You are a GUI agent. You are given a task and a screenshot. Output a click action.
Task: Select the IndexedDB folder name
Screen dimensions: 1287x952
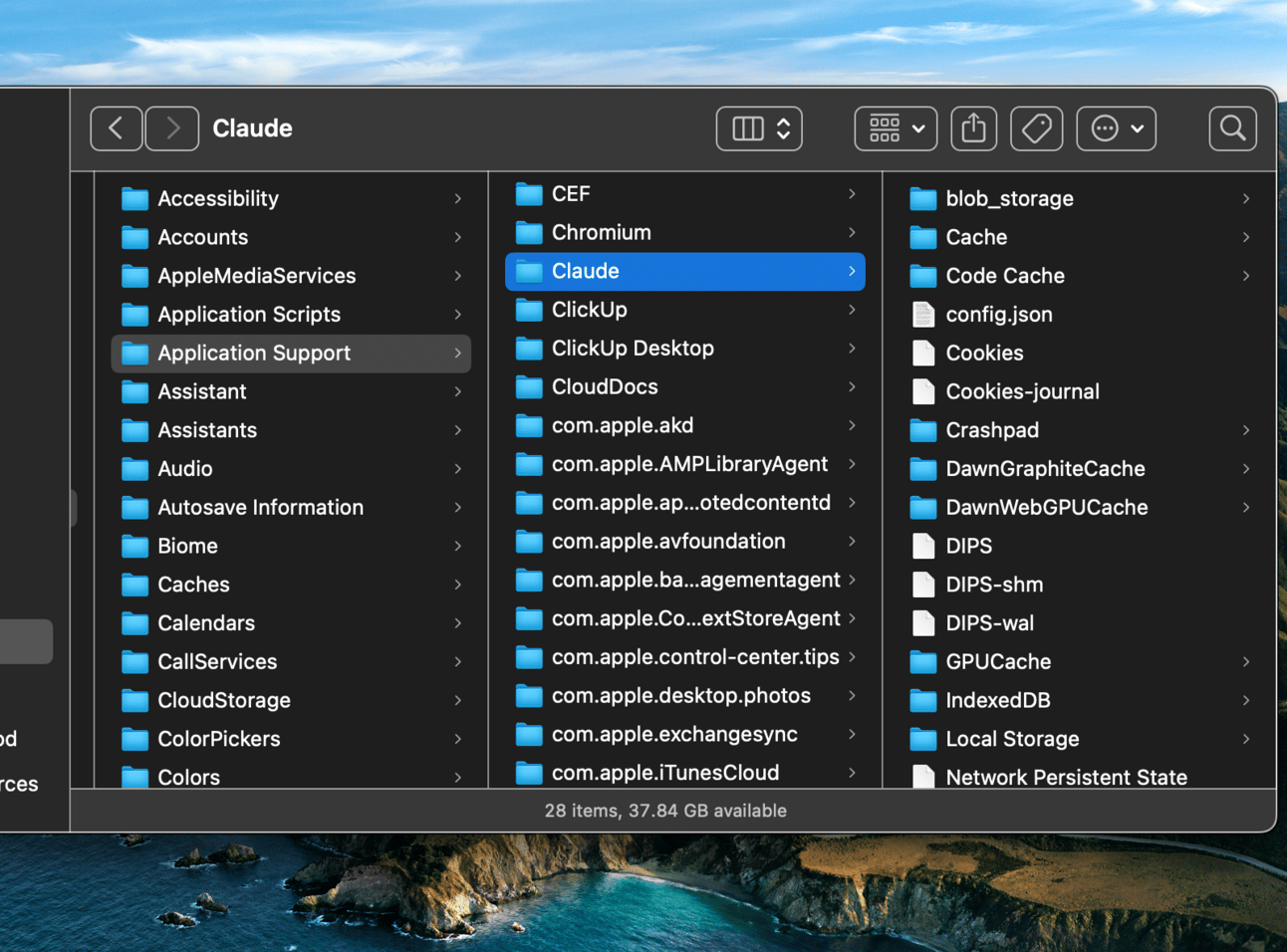[998, 701]
